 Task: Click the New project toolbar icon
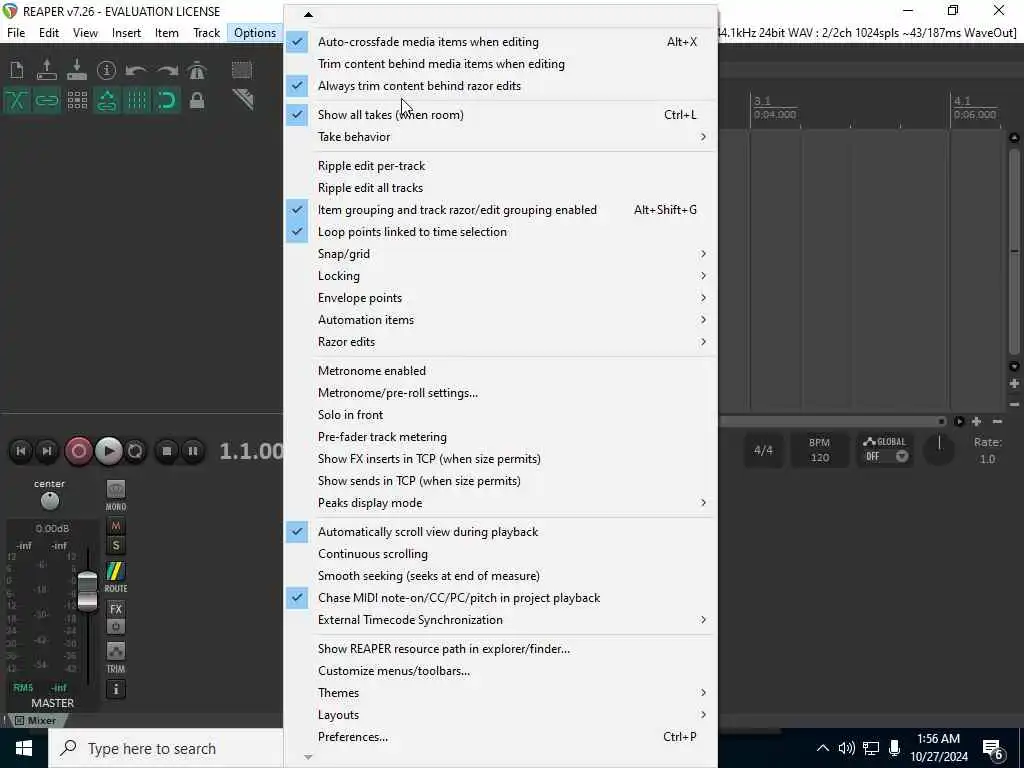click(16, 70)
